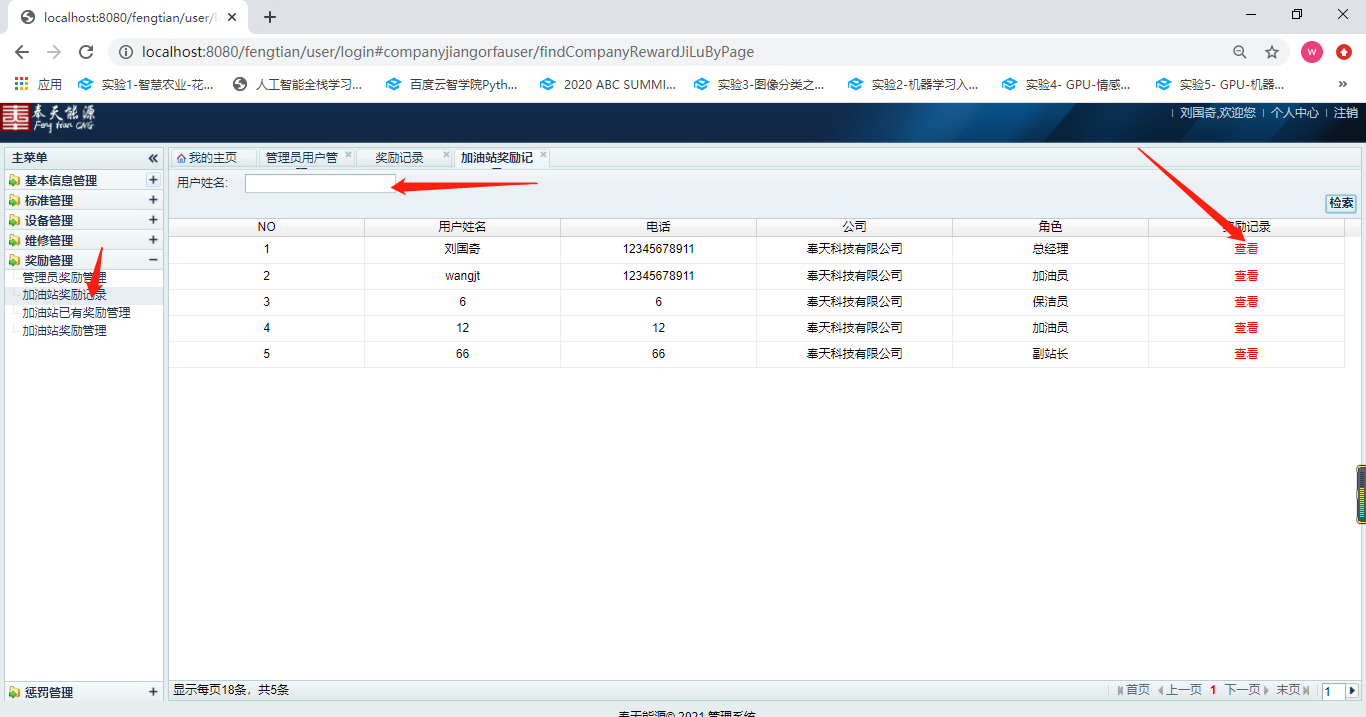The width and height of the screenshot is (1366, 717).
Task: Expand the 基本信息管理 menu section
Action: [x=153, y=180]
